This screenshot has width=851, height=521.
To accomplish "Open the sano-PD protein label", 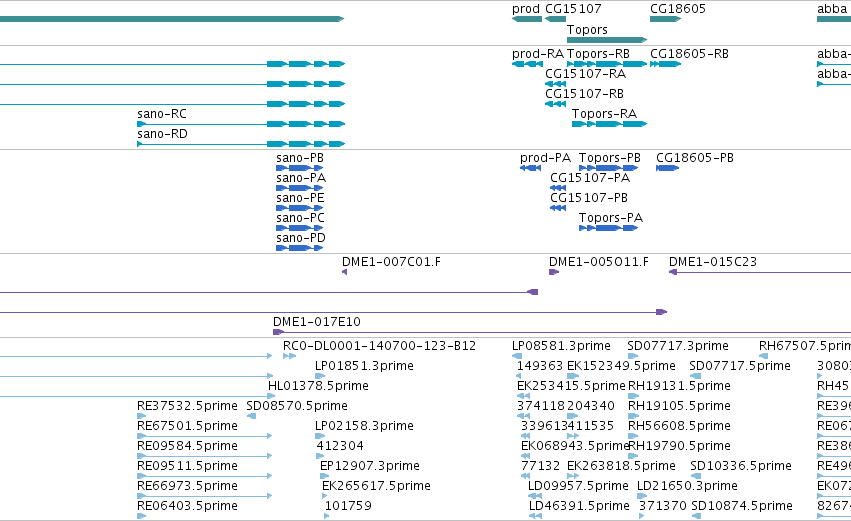I will click(x=301, y=238).
